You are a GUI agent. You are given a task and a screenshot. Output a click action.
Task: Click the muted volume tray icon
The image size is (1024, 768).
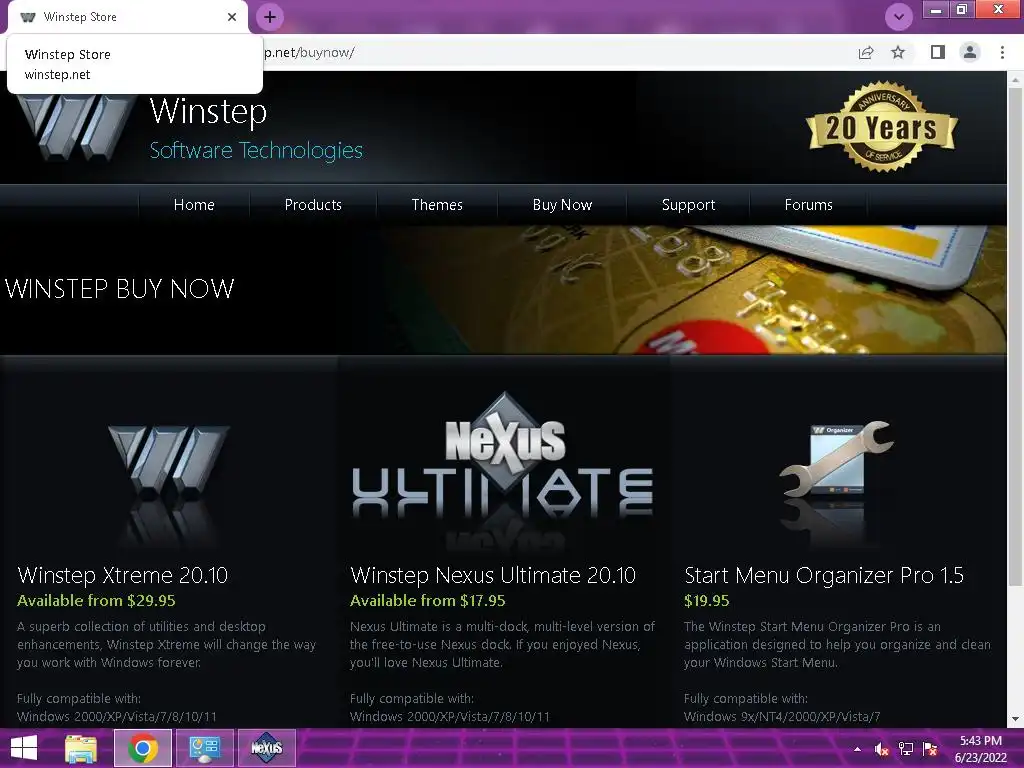(x=882, y=749)
